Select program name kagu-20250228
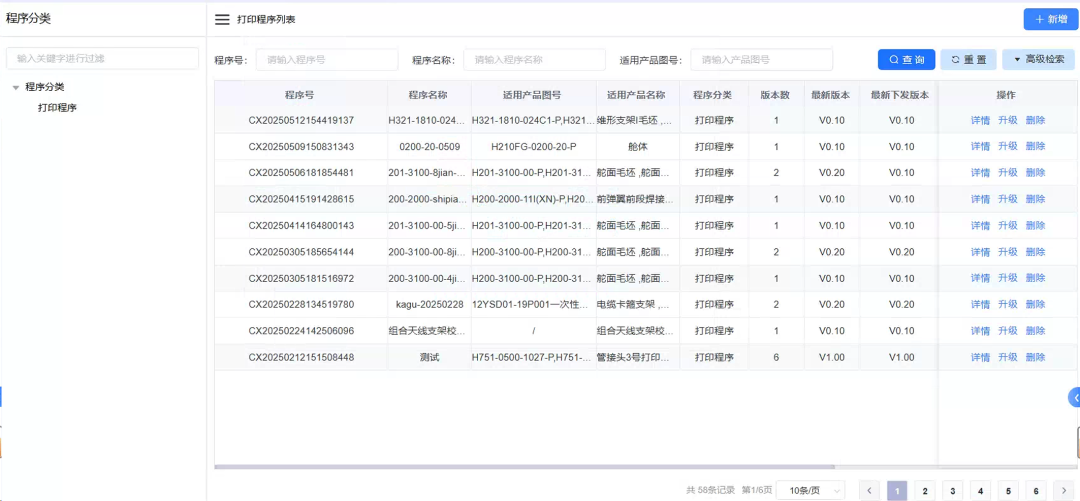 pyautogui.click(x=430, y=304)
